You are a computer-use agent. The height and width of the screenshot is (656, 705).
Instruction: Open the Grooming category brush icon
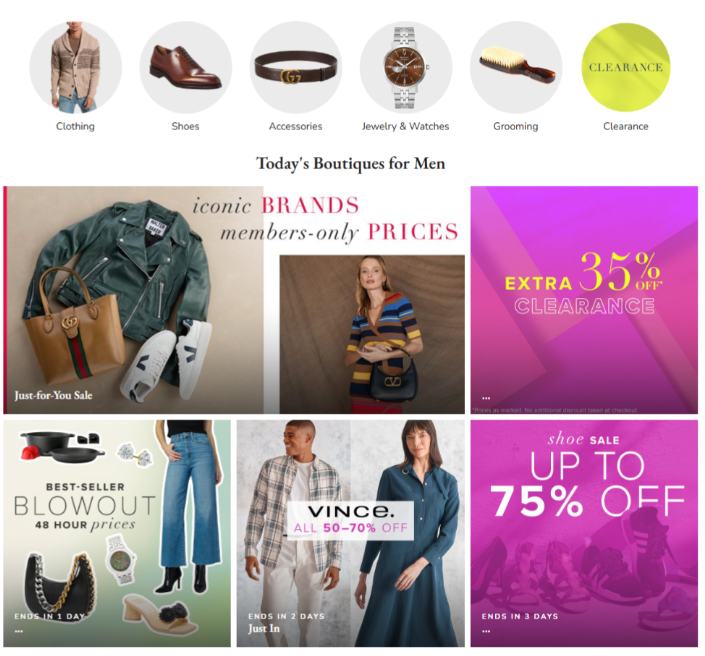(x=516, y=67)
